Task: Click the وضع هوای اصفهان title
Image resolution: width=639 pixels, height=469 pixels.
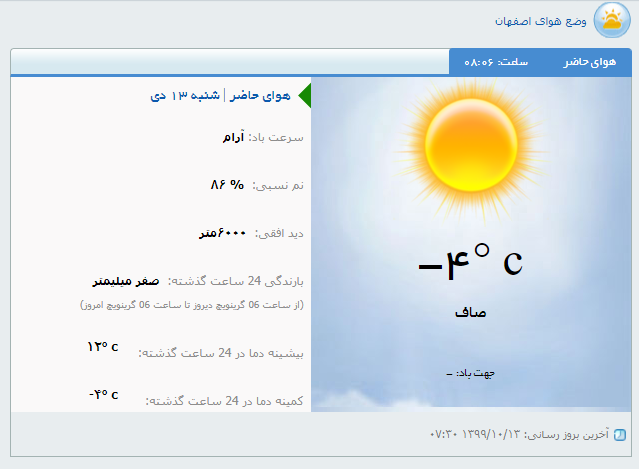Action: [540, 21]
